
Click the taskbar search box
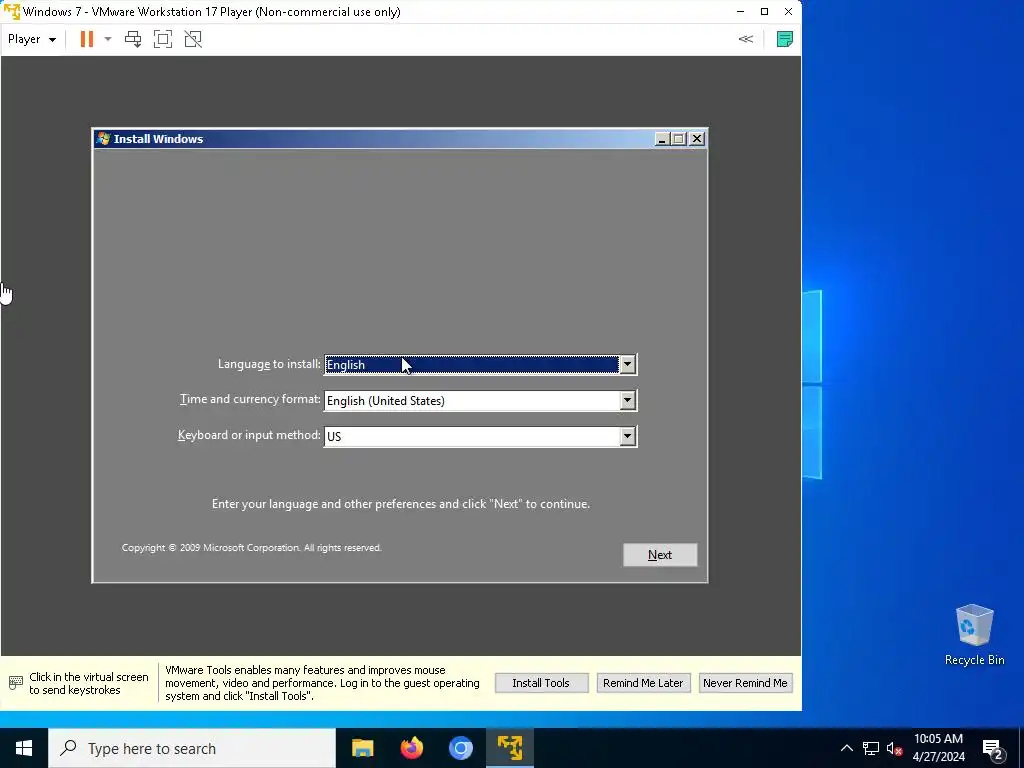192,748
